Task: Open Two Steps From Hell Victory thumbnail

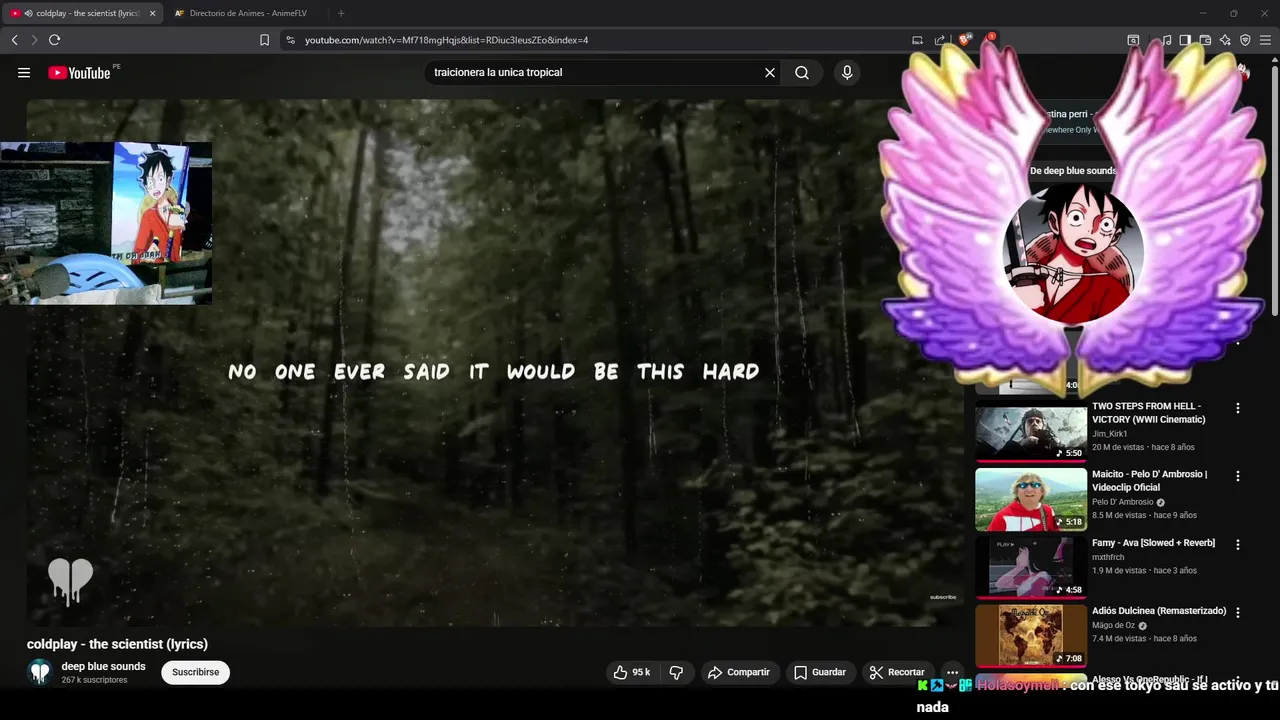Action: (x=1031, y=431)
